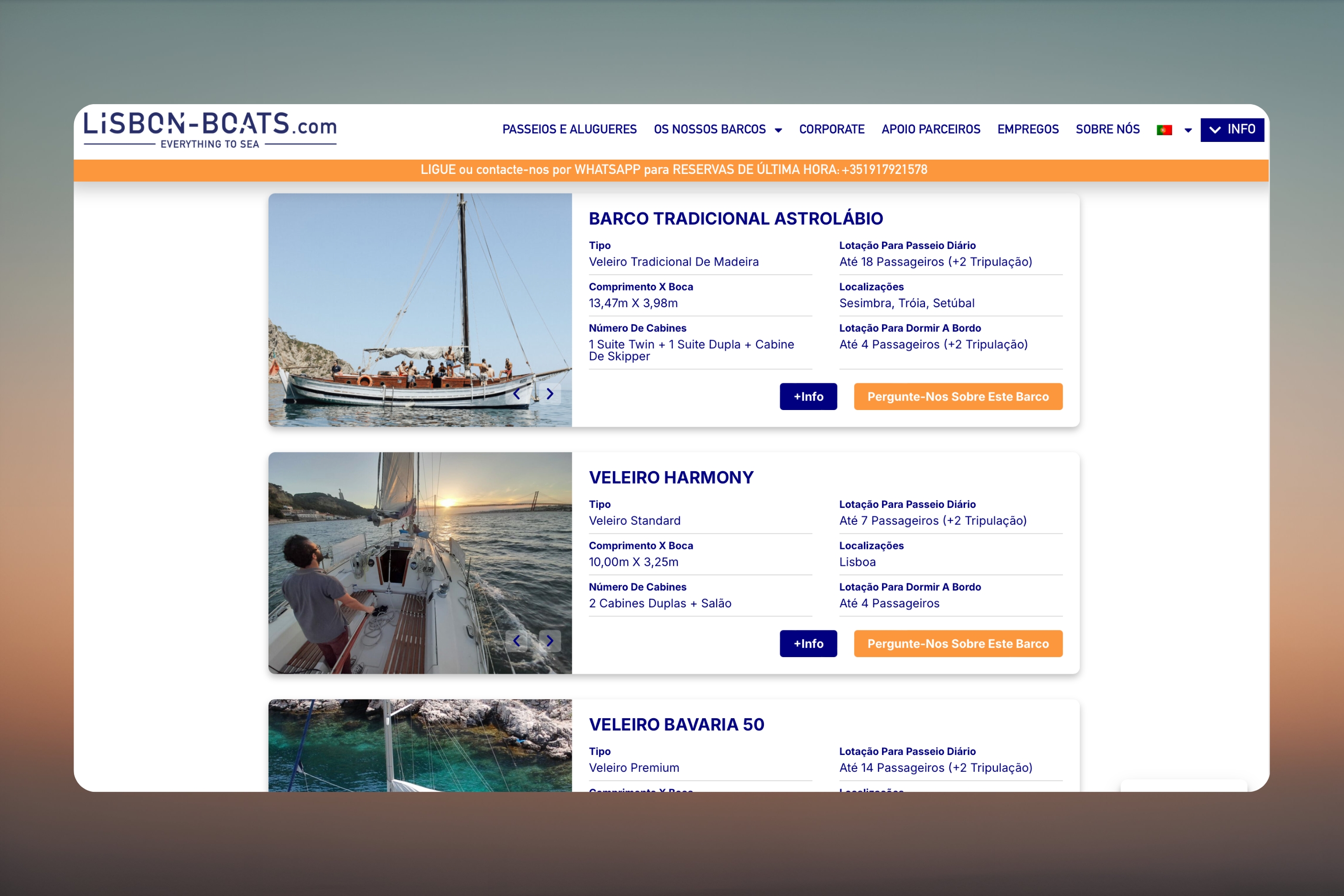Open the Veleiro Bavaria 50 photo
Viewport: 1344px width, 896px height.
coord(420,745)
